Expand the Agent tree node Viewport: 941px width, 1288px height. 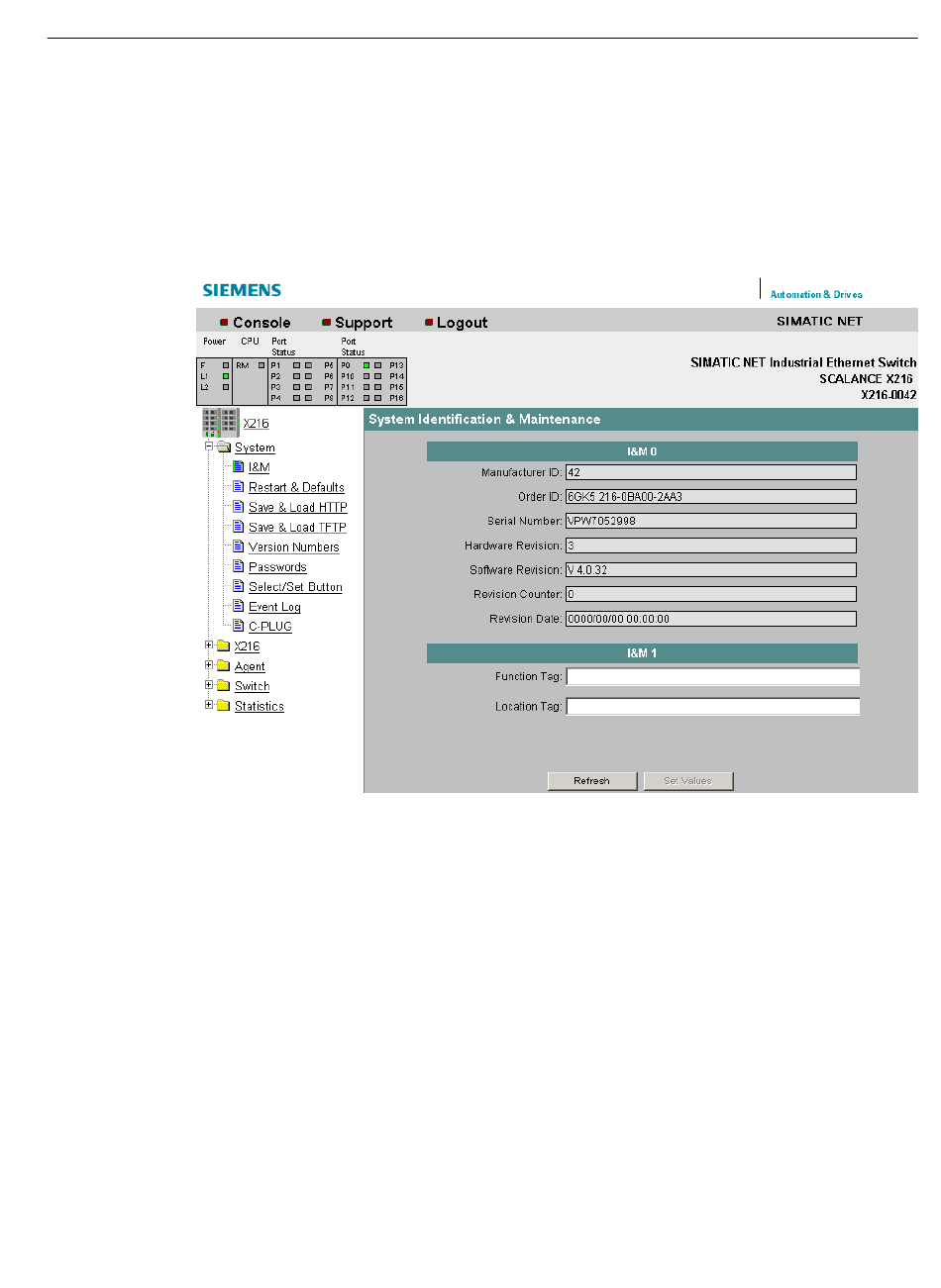point(209,665)
